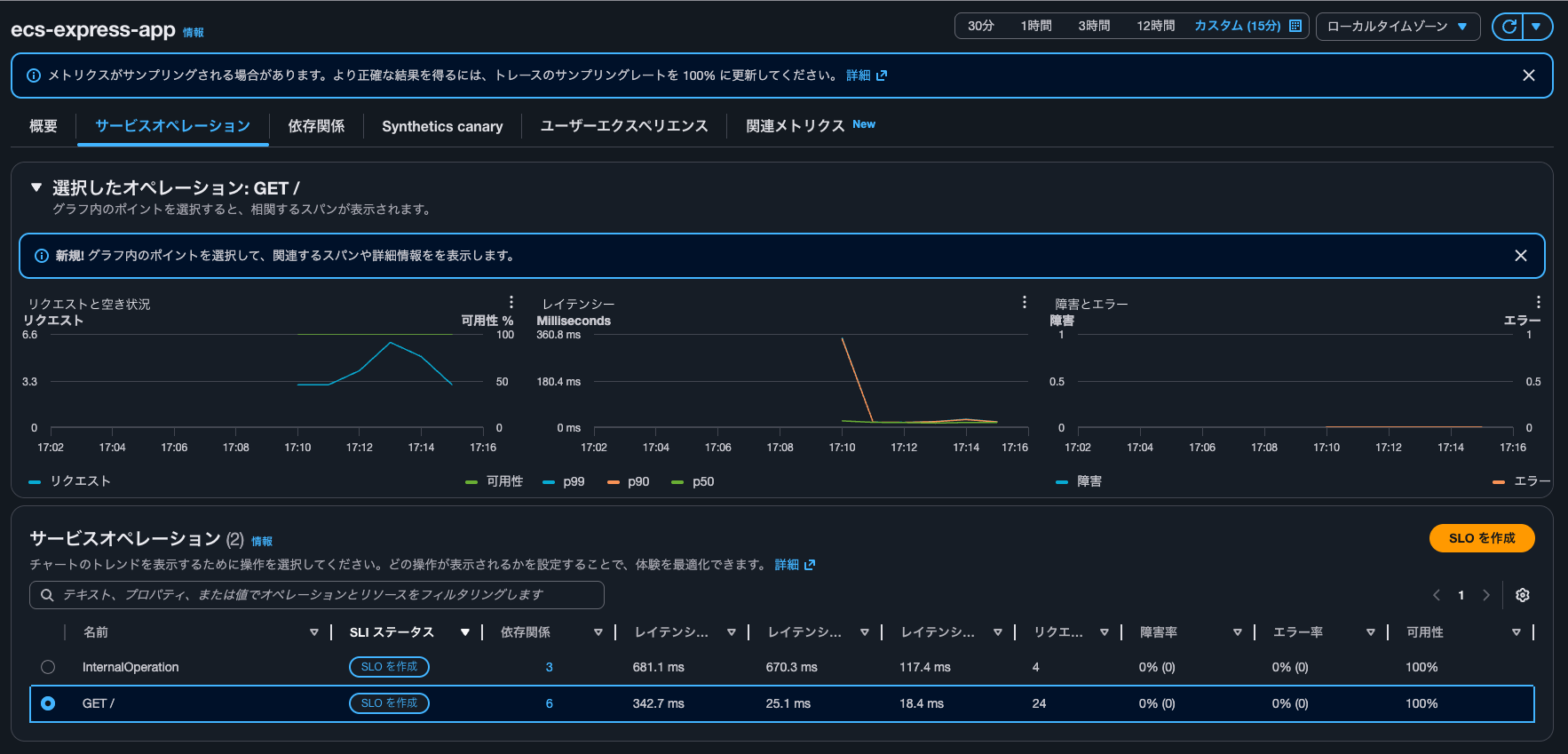Click the InternalOperation name text
Viewport: 1568px width, 754px height.
pyautogui.click(x=131, y=667)
